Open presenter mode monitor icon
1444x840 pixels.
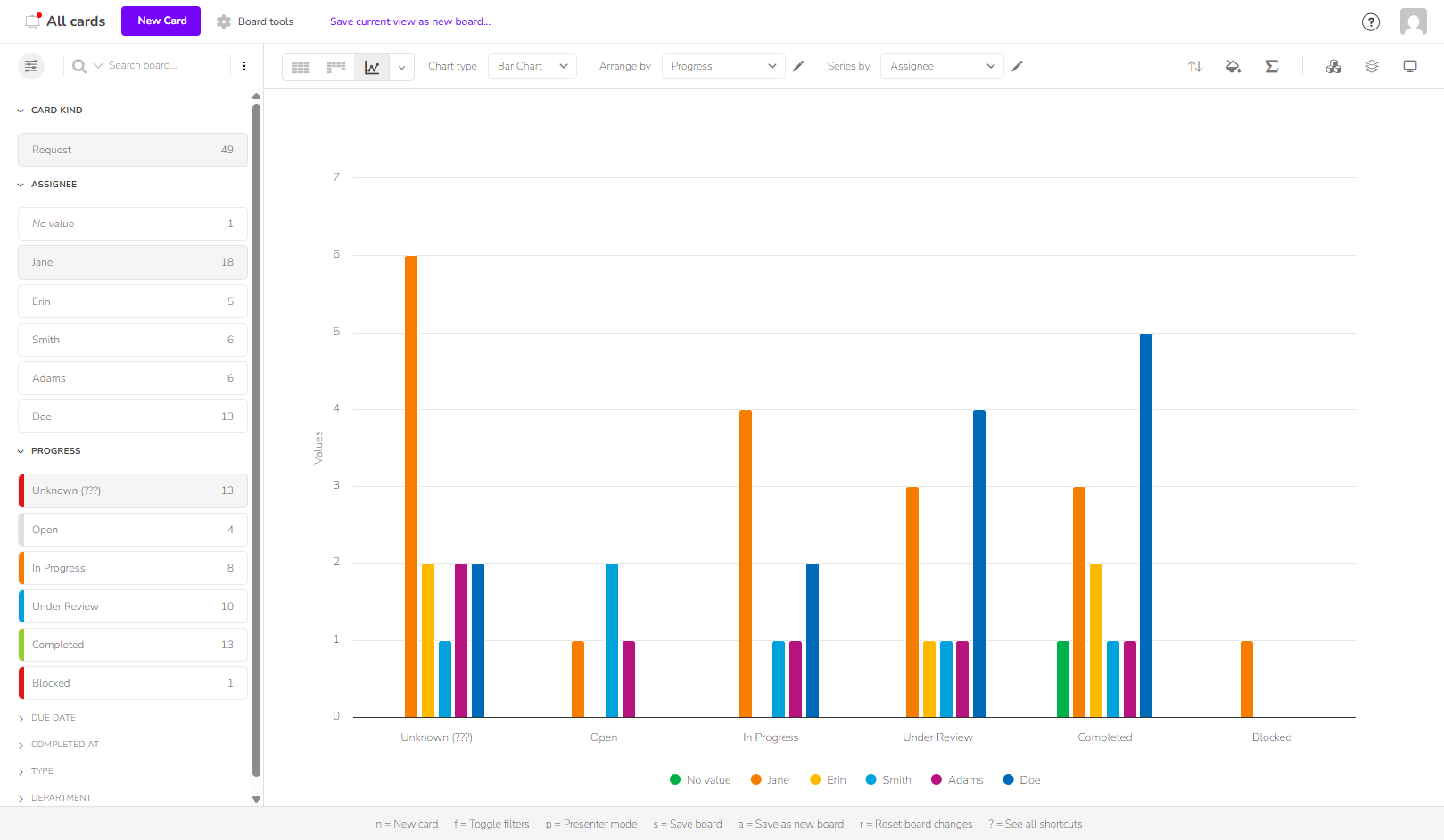point(1410,66)
